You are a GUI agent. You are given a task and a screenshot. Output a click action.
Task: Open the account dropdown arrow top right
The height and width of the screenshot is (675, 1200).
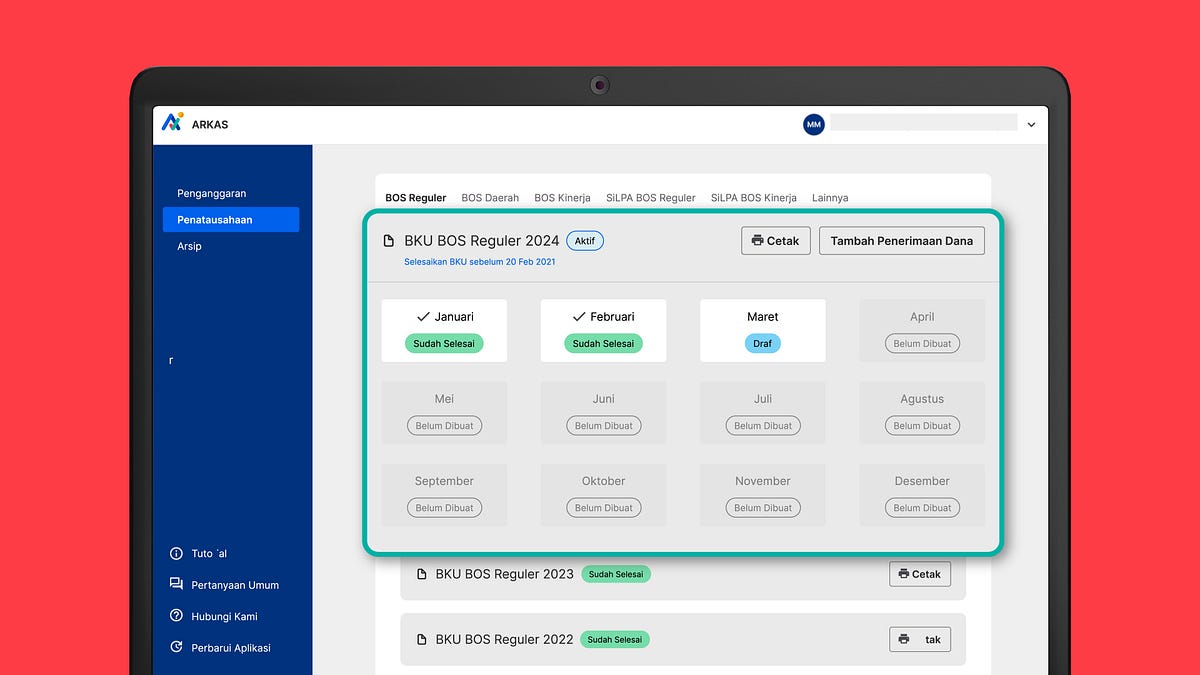[x=1031, y=124]
